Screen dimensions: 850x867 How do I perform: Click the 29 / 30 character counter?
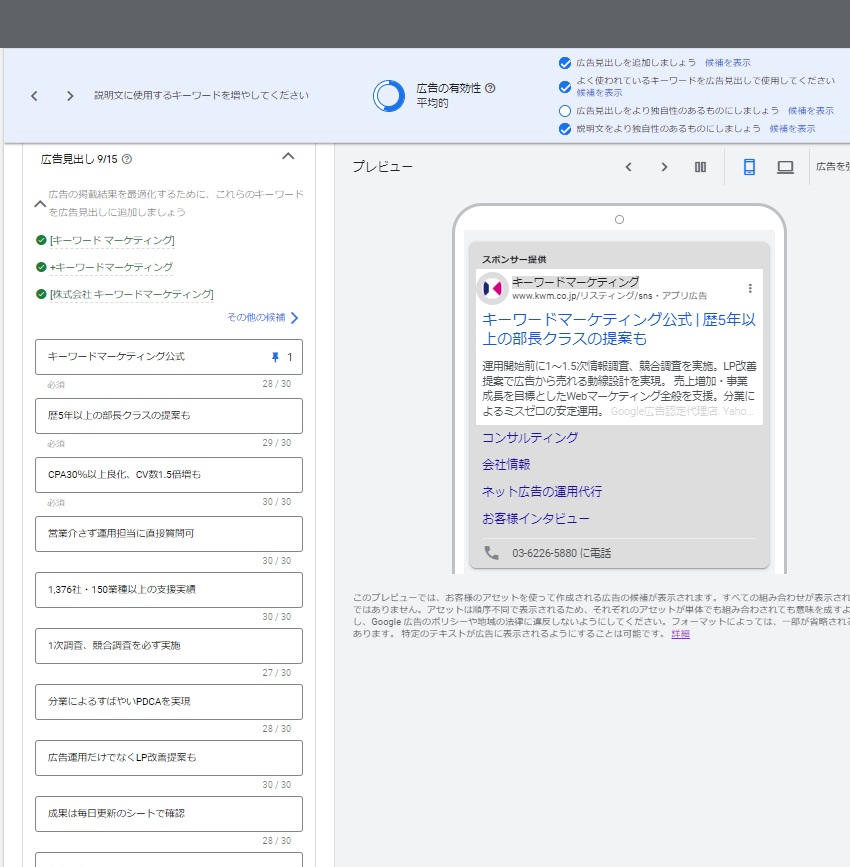[277, 443]
